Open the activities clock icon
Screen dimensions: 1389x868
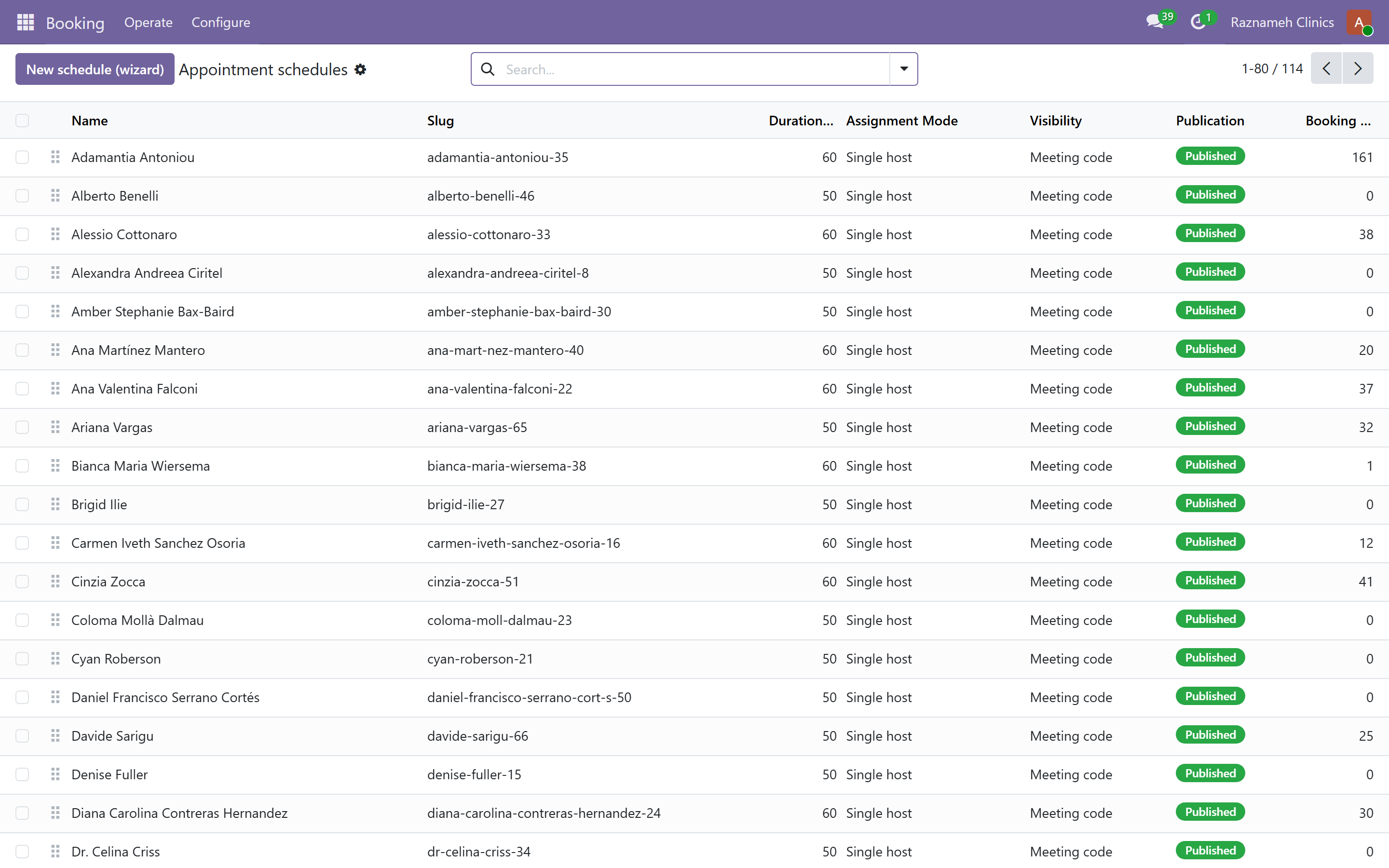tap(1198, 22)
